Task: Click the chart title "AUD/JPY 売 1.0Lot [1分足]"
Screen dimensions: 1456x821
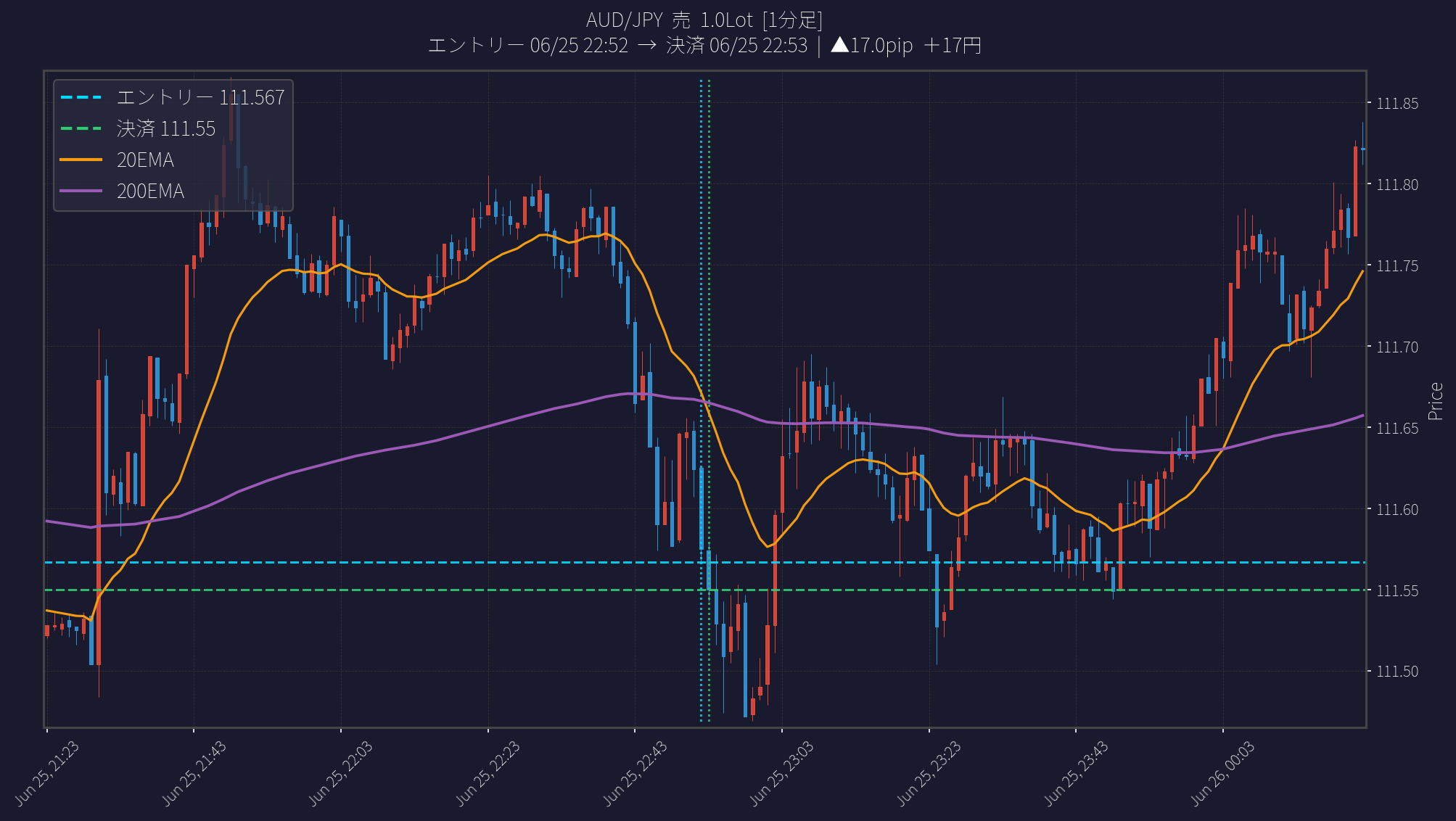Action: (704, 20)
